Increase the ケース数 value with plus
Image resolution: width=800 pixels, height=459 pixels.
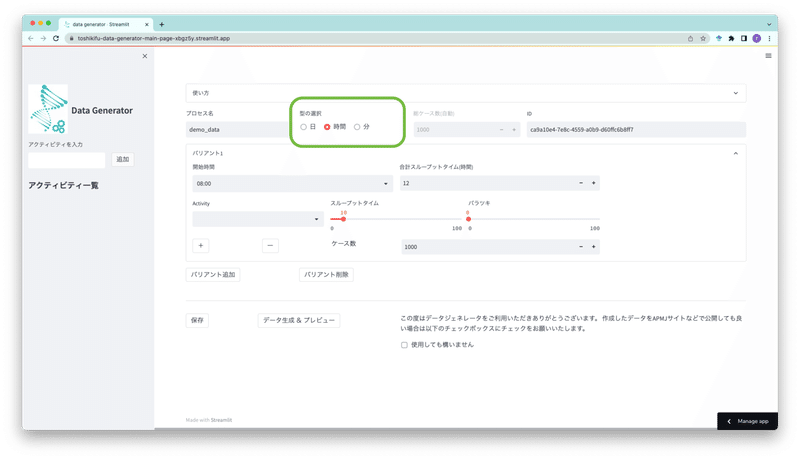point(593,247)
